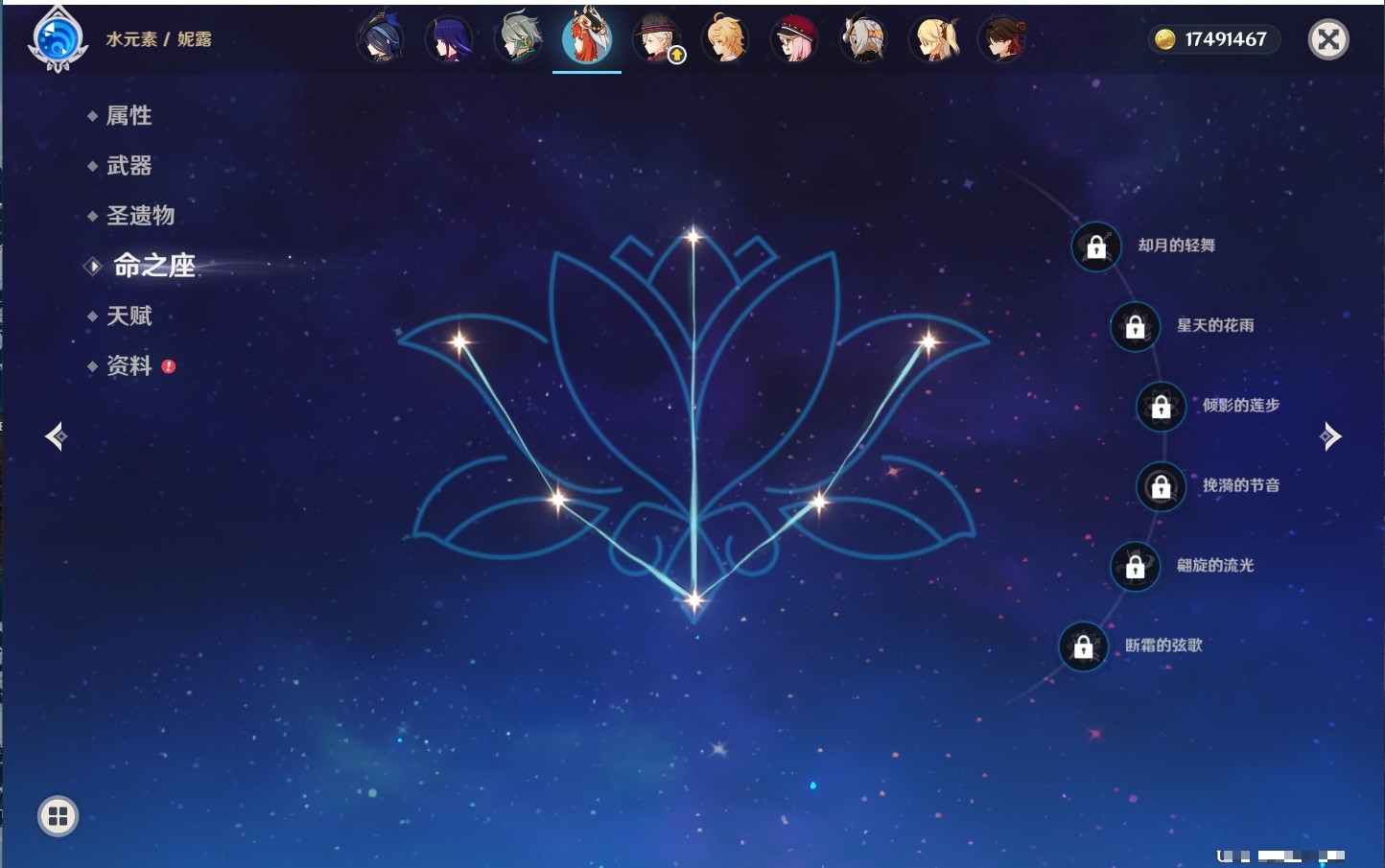
Task: Click the lower-right star node of constellation
Action: [x=820, y=500]
